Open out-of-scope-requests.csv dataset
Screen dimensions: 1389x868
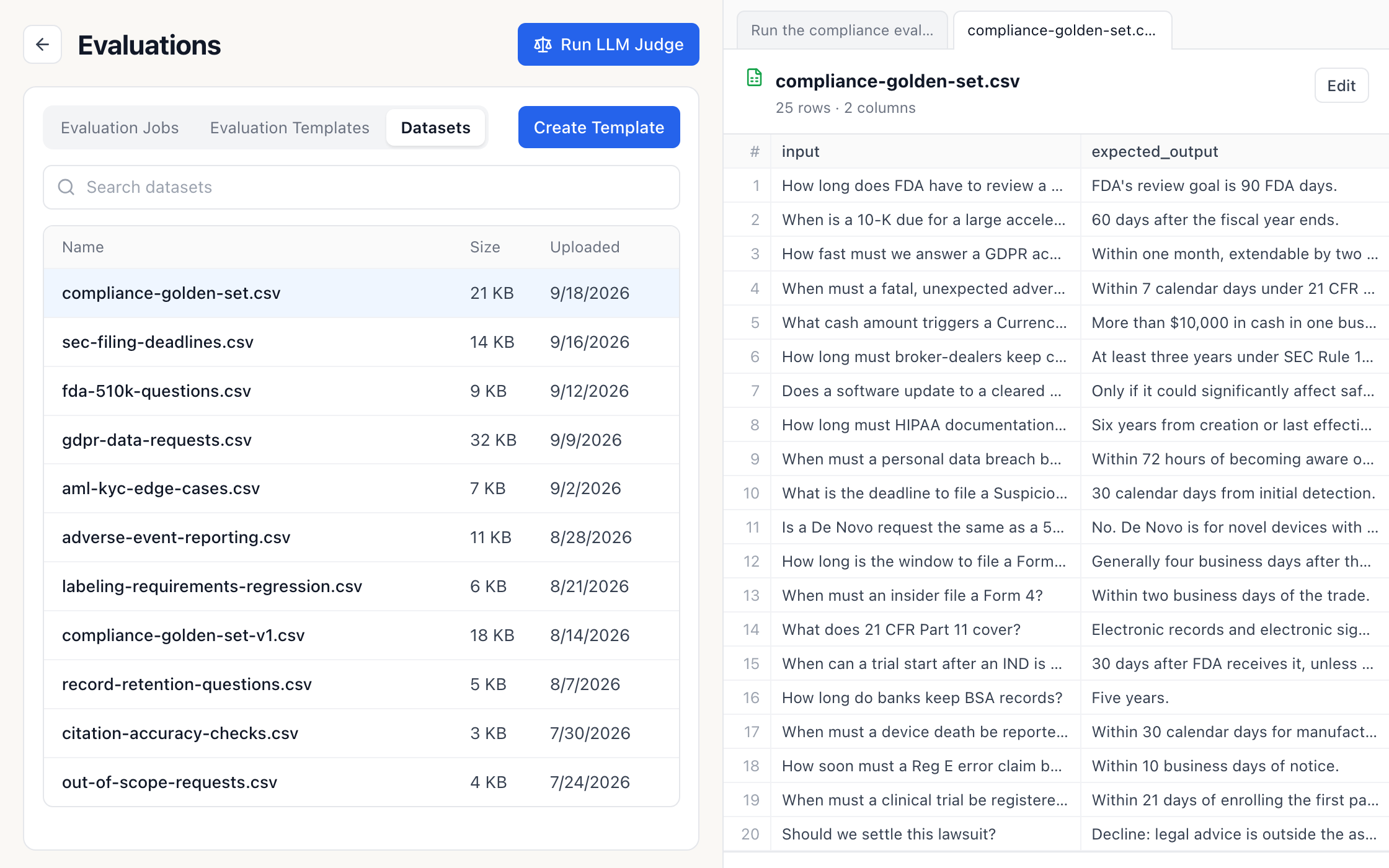pos(362,782)
